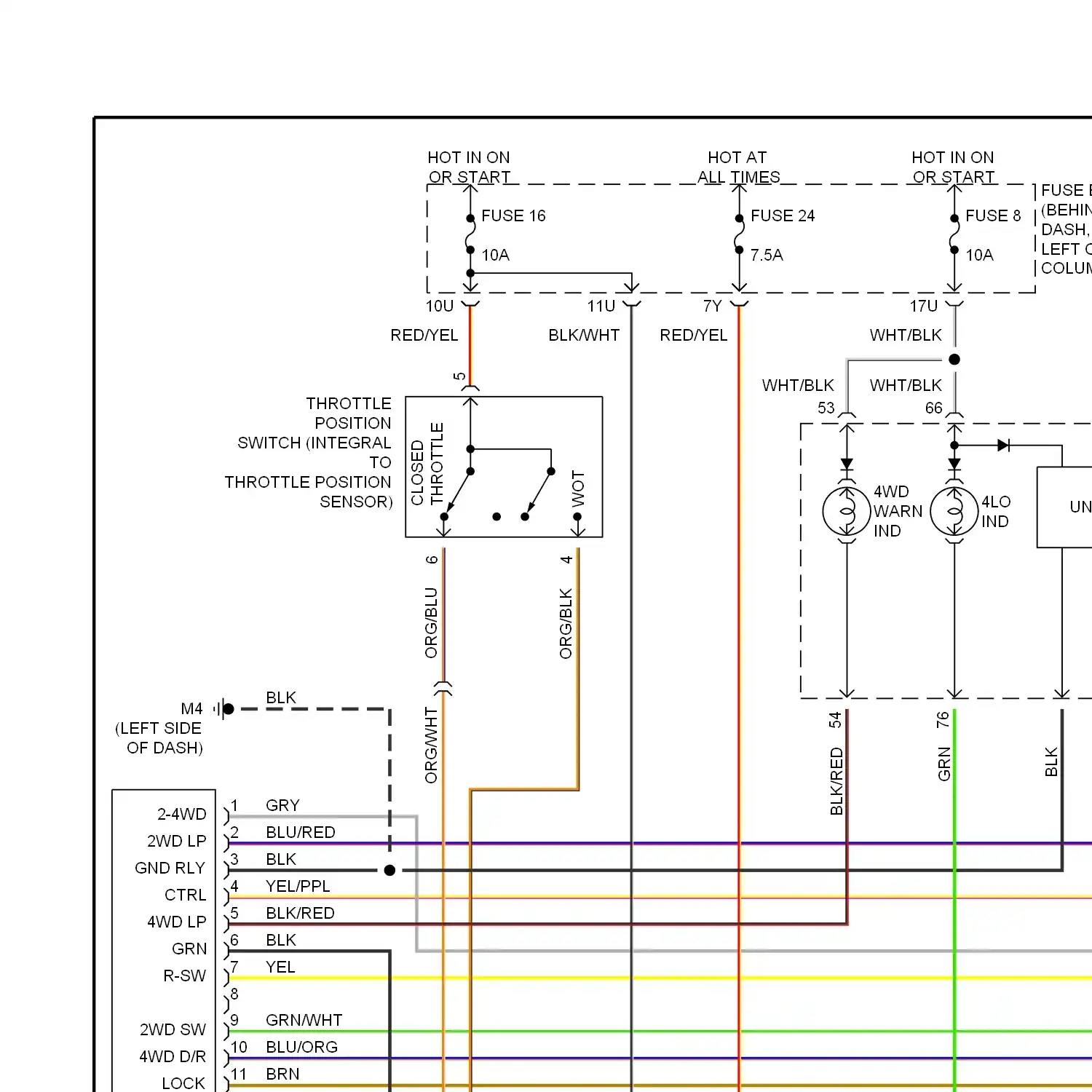The image size is (1092, 1092).
Task: Select the 4WD LP connector pin name
Action: 176,922
